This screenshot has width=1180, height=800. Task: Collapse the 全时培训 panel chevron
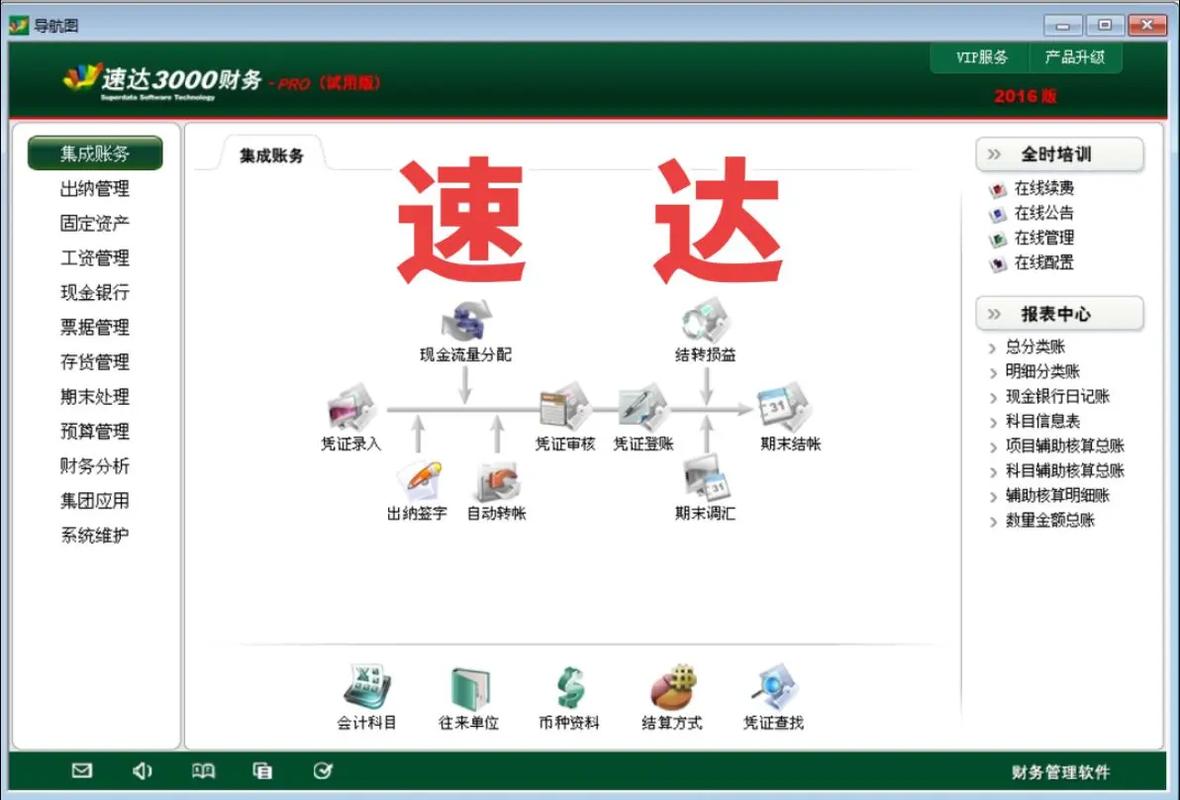(x=994, y=154)
